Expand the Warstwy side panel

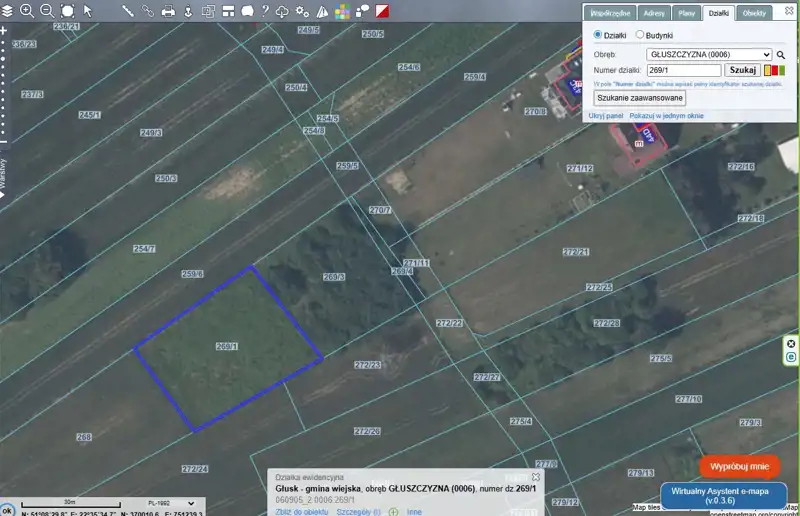[4, 178]
